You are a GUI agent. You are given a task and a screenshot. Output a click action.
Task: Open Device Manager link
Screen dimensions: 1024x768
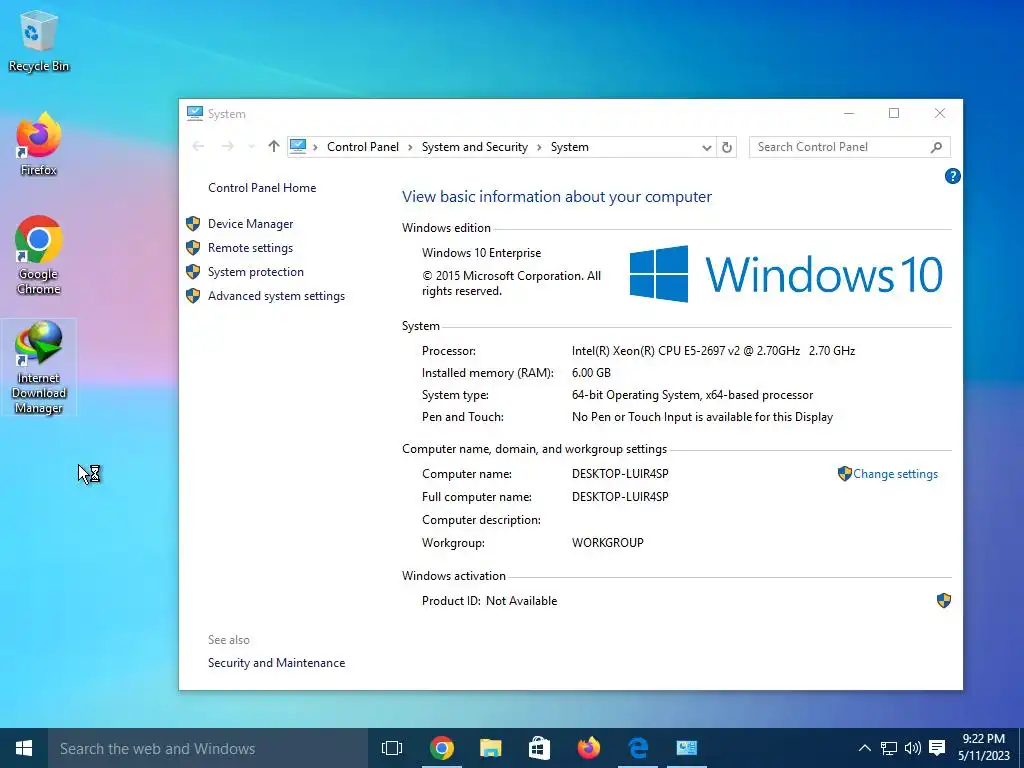[250, 224]
